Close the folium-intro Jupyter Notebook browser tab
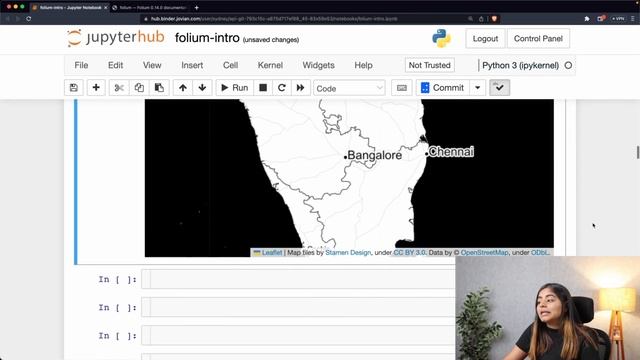Viewport: 640px width, 360px height. point(106,8)
